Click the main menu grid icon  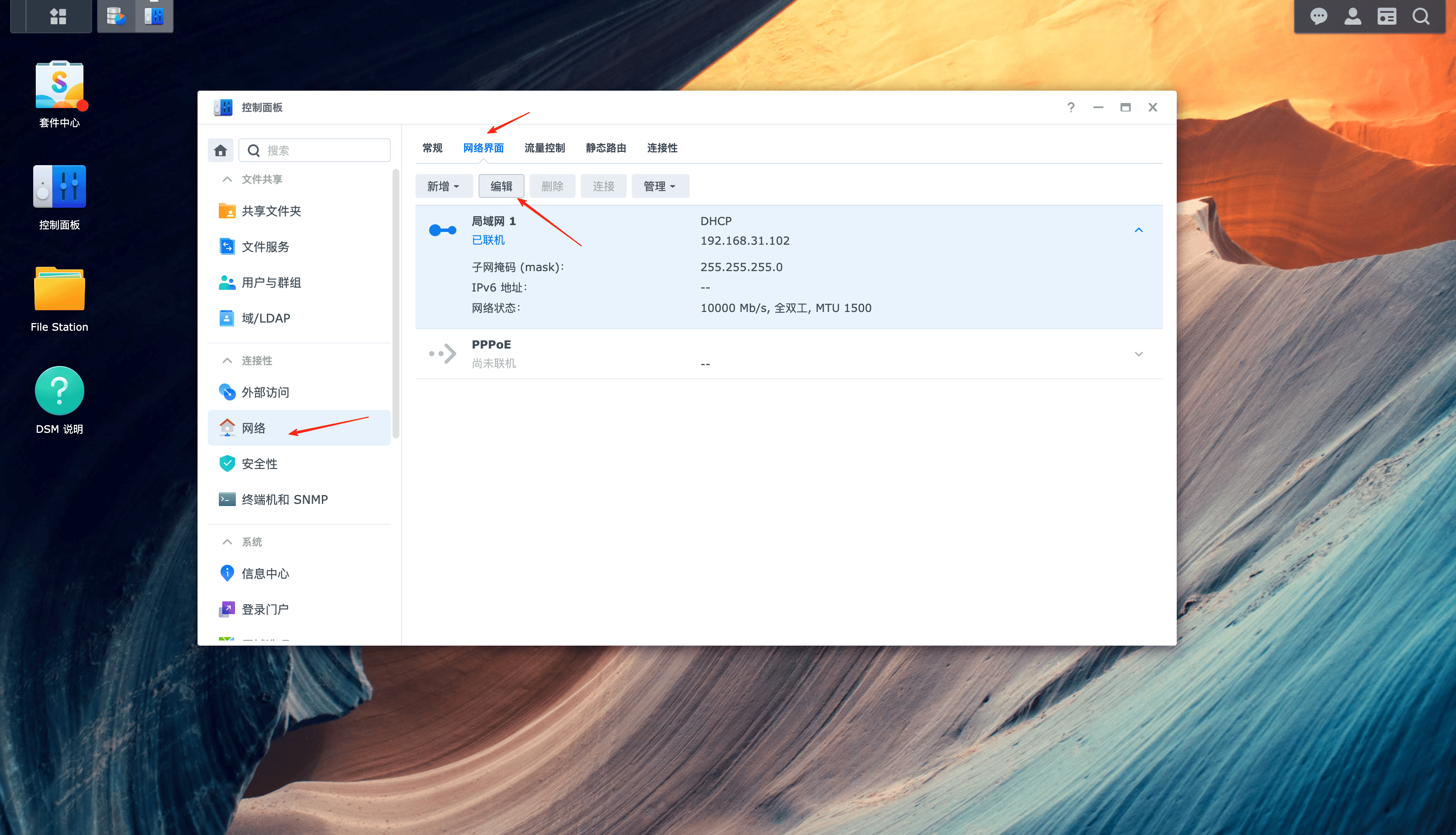[58, 16]
